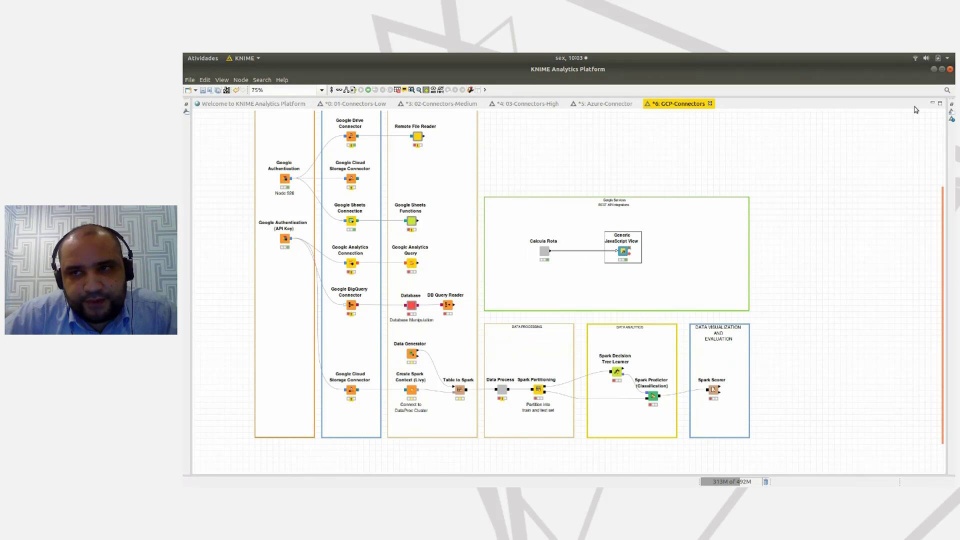This screenshot has width=960, height=540.
Task: Select the Spark Partitioning node
Action: (x=538, y=389)
